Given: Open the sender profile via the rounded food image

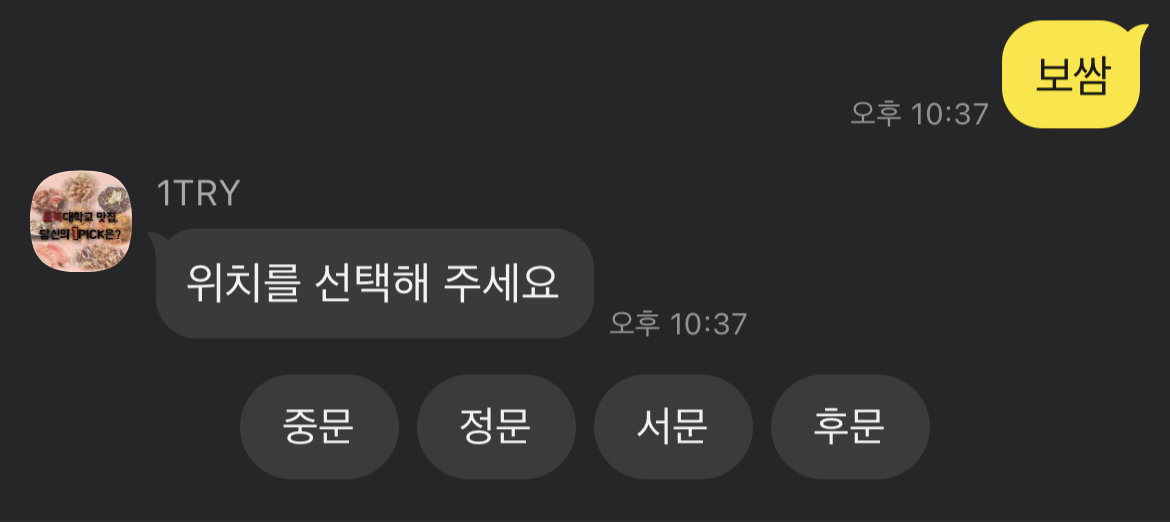Looking at the screenshot, I should click(81, 221).
